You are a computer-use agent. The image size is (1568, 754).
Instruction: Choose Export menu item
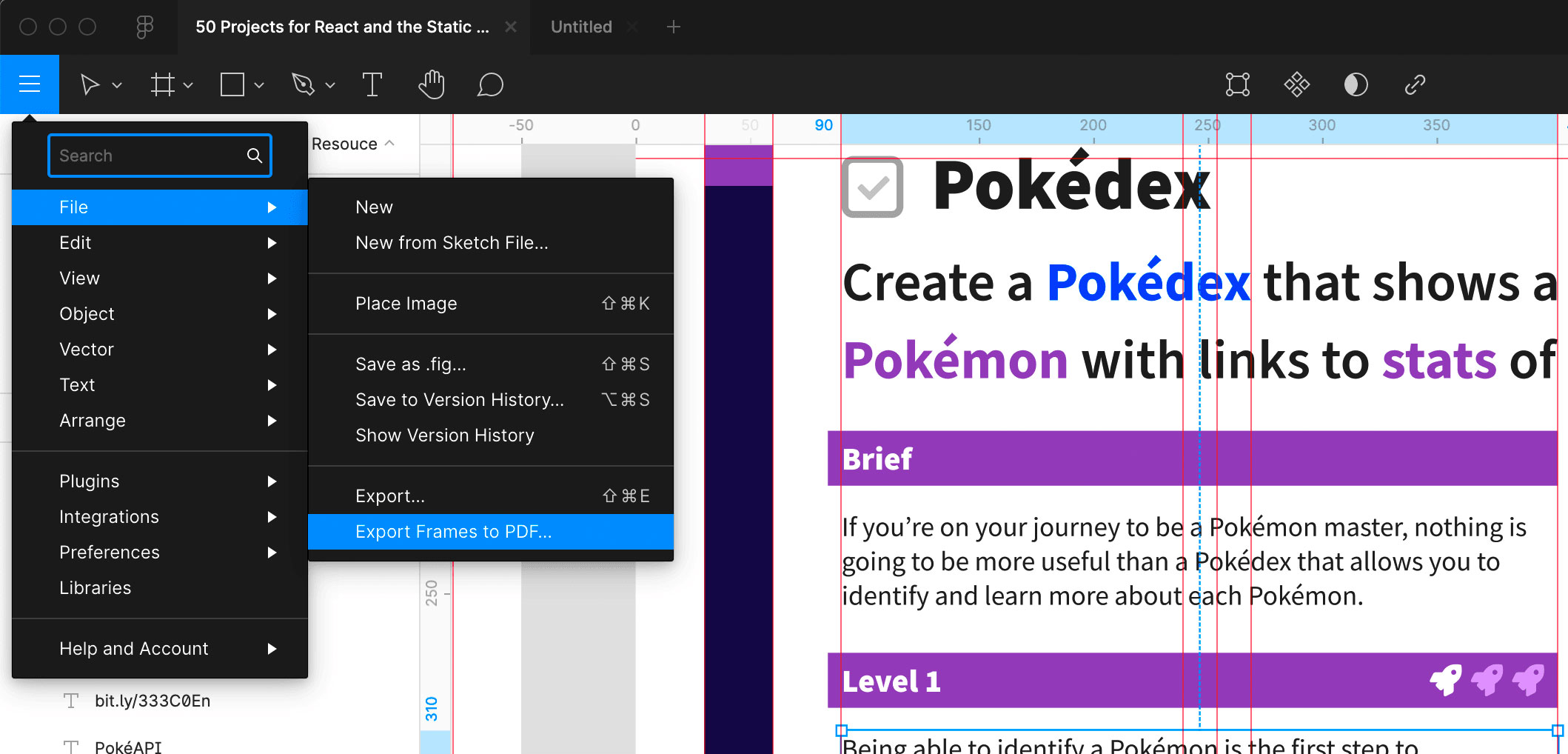491,496
